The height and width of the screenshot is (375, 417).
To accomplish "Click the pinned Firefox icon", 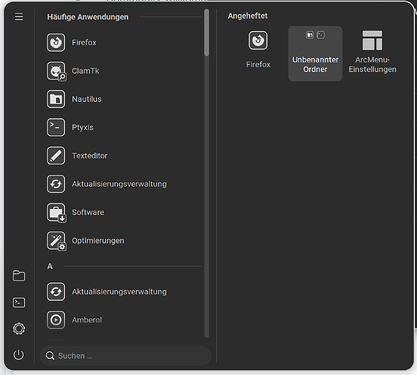I will coord(258,49).
